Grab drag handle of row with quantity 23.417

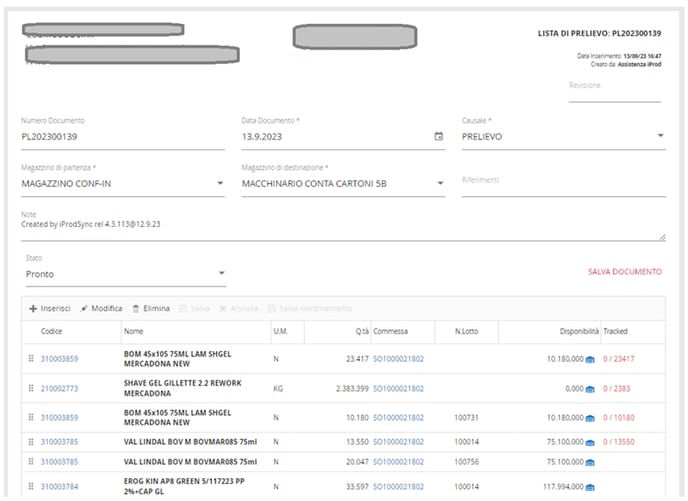(x=31, y=358)
